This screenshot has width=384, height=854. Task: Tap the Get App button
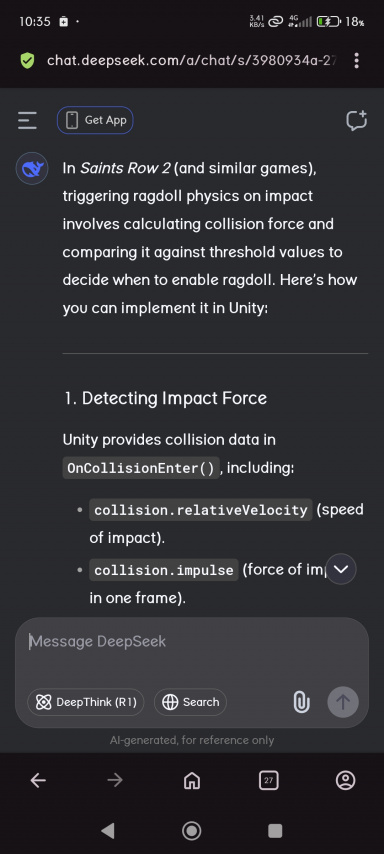pyautogui.click(x=95, y=120)
